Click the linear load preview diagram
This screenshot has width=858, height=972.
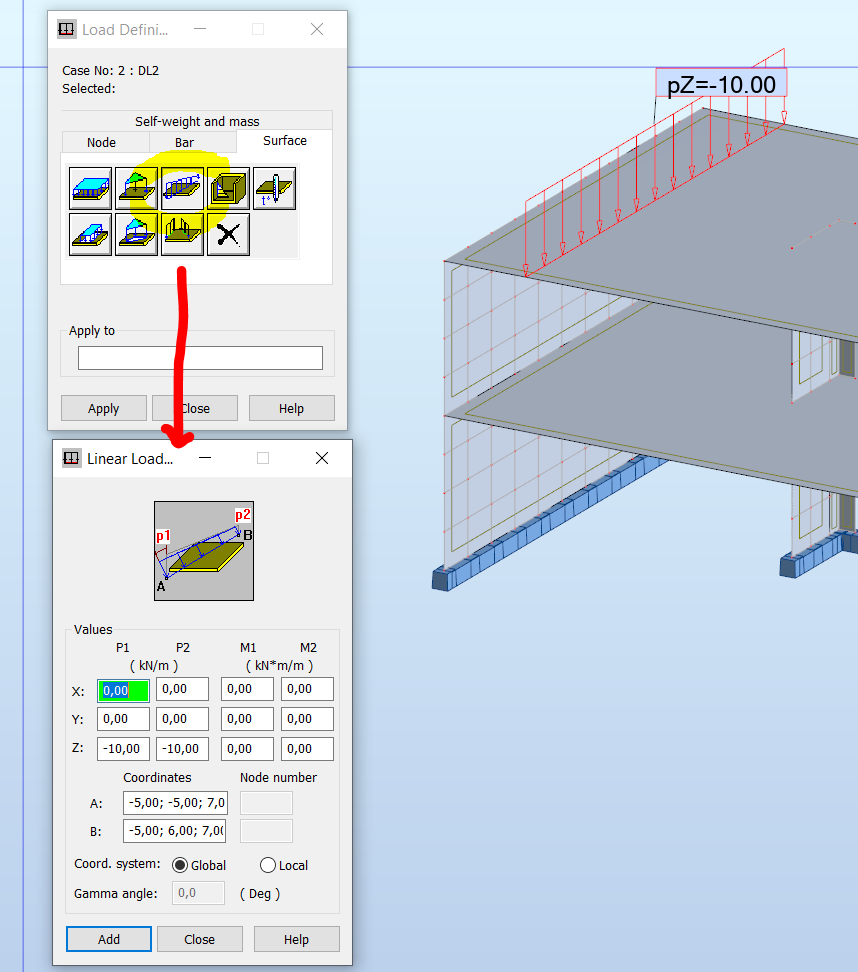click(x=203, y=550)
